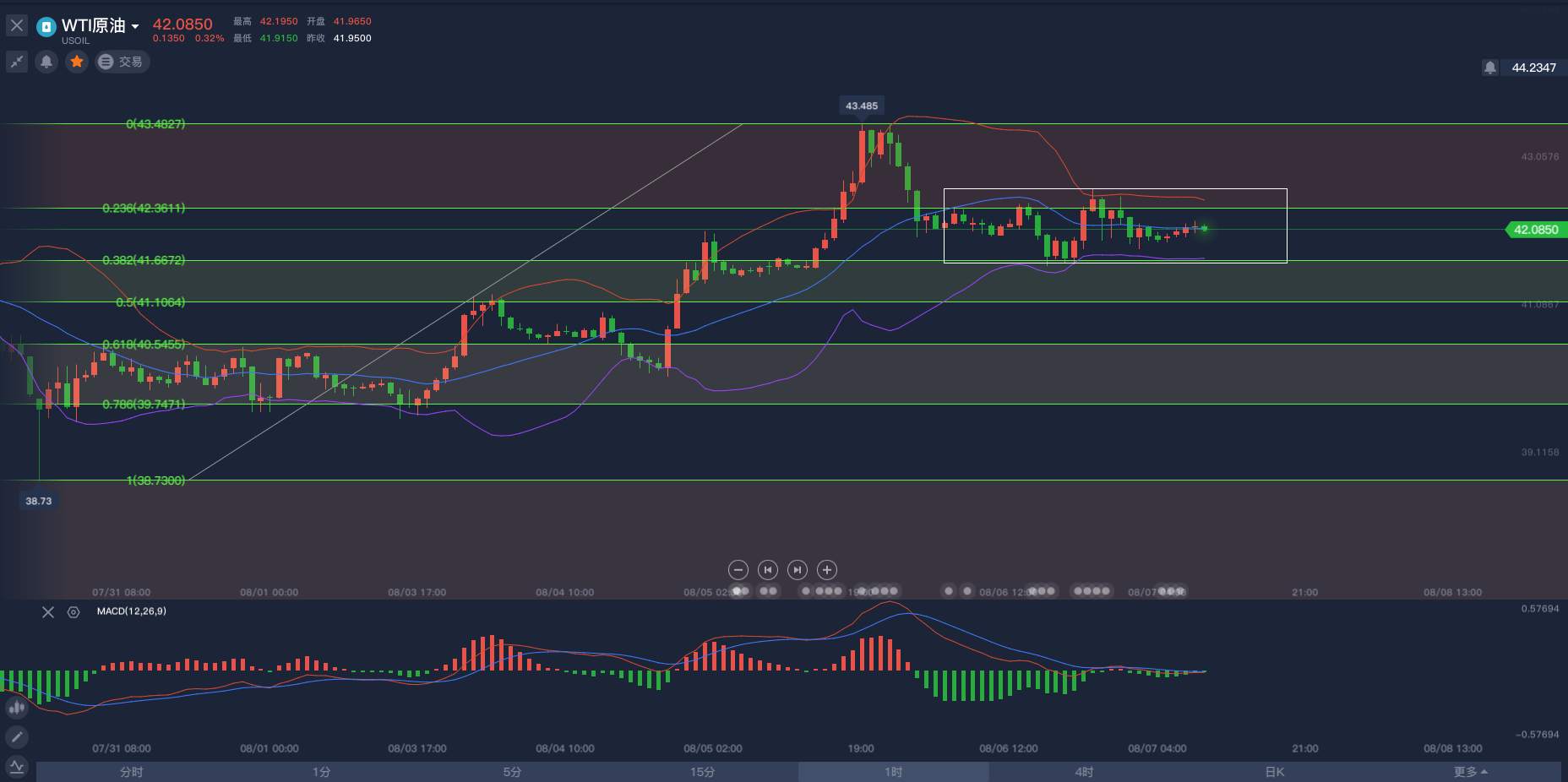Select the 0.382(41.6672) Fibonacci level label
Screen dimensions: 1568x782
pyautogui.click(x=144, y=260)
